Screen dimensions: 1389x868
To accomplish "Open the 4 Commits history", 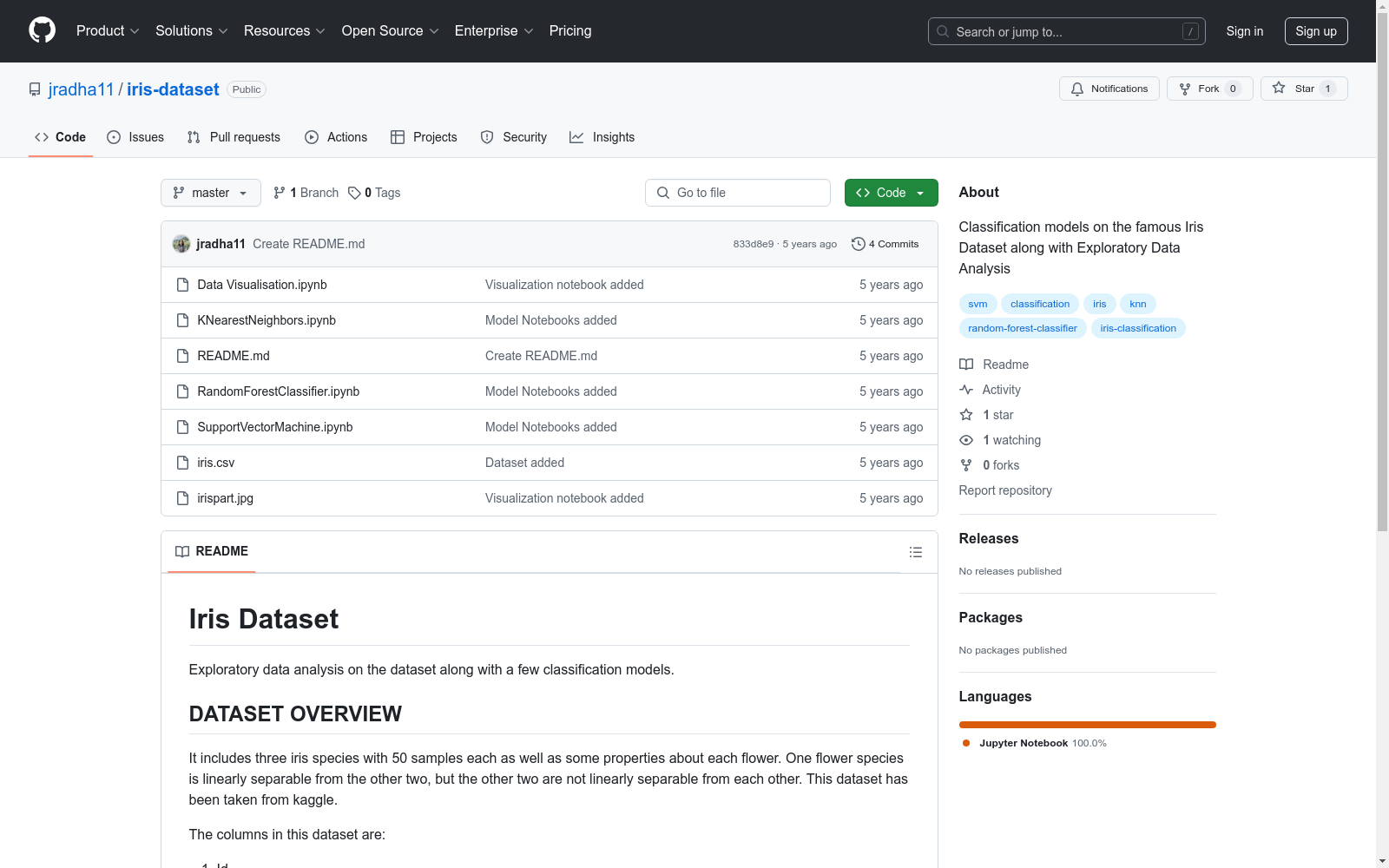I will pos(885,244).
